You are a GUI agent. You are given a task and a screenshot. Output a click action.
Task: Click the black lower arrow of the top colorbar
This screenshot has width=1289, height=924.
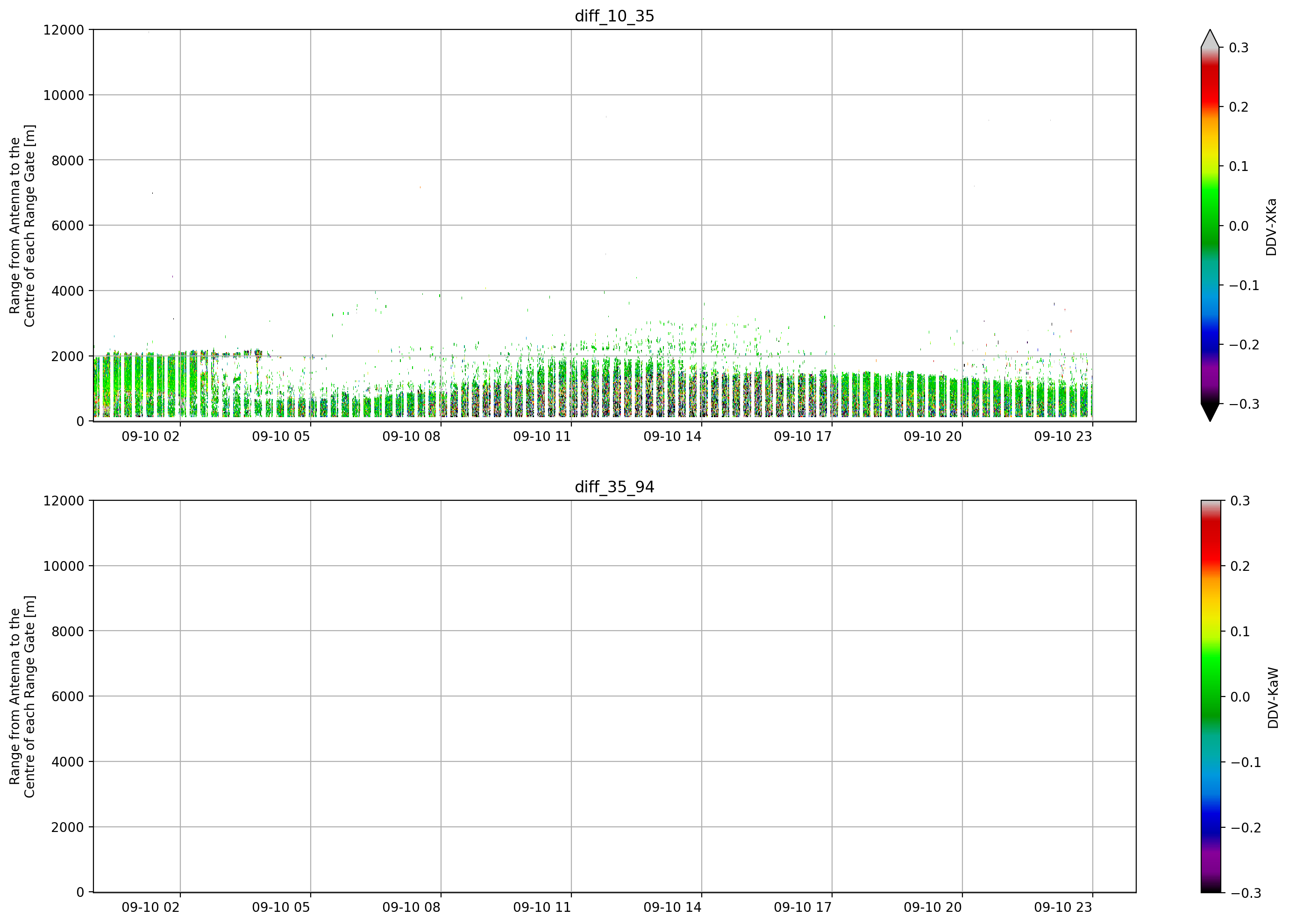point(1210,412)
